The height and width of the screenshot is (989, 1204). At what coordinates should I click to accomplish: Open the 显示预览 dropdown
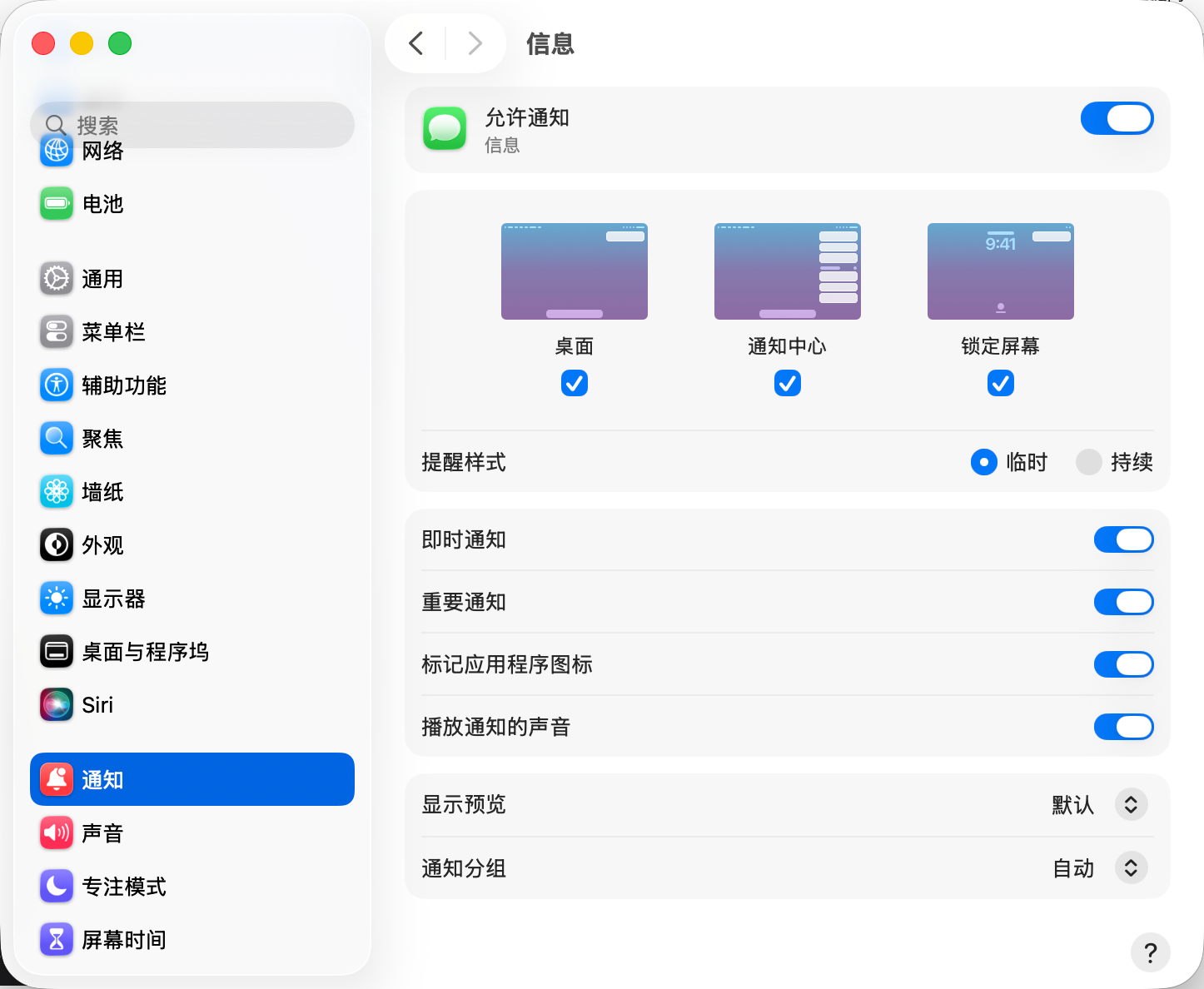click(1131, 805)
